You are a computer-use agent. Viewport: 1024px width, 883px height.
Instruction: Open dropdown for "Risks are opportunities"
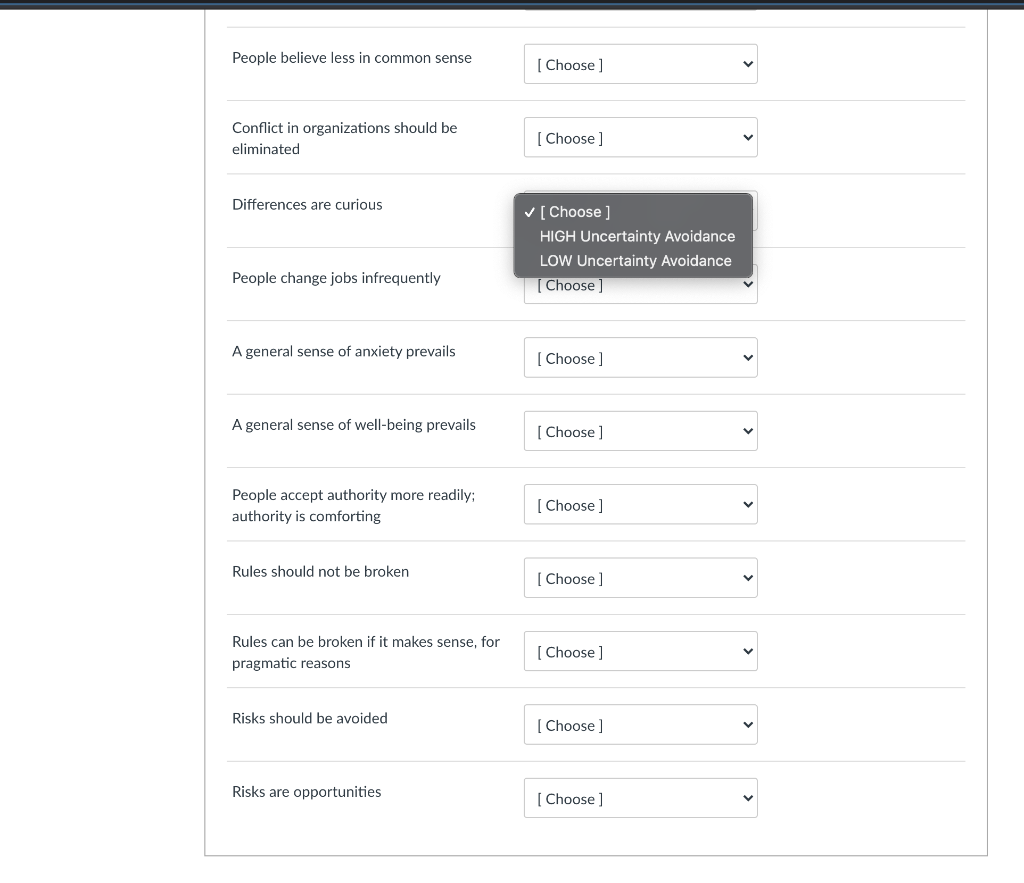[640, 799]
